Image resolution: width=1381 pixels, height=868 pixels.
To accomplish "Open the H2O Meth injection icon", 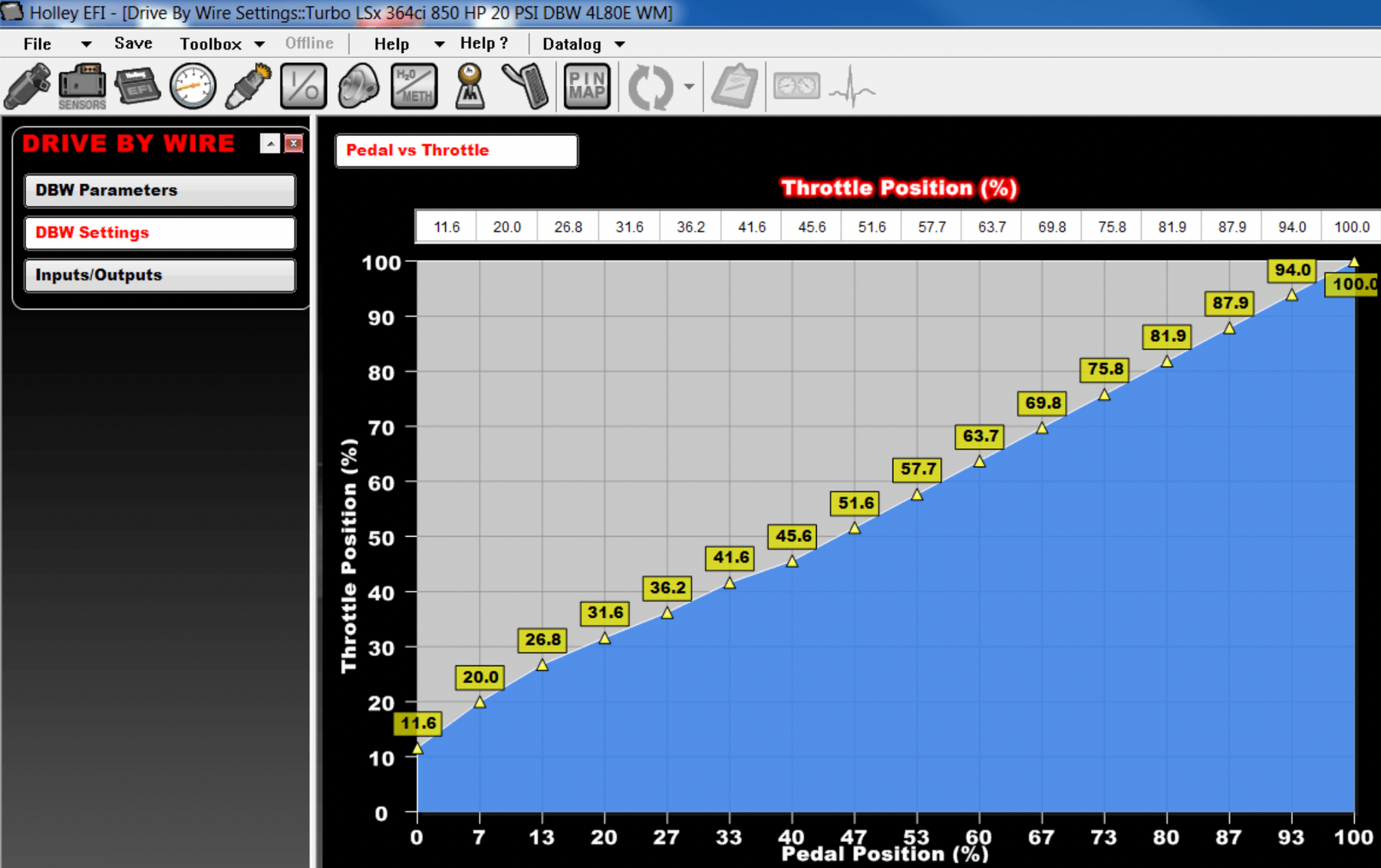I will (x=414, y=86).
